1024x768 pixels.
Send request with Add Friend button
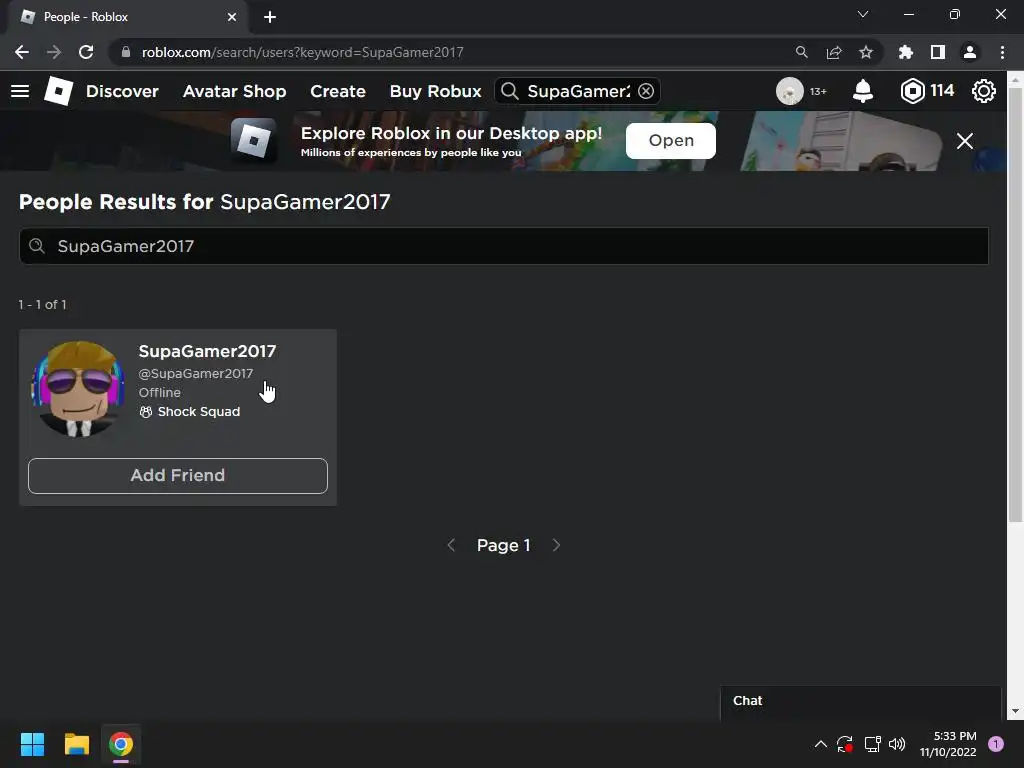pyautogui.click(x=178, y=475)
